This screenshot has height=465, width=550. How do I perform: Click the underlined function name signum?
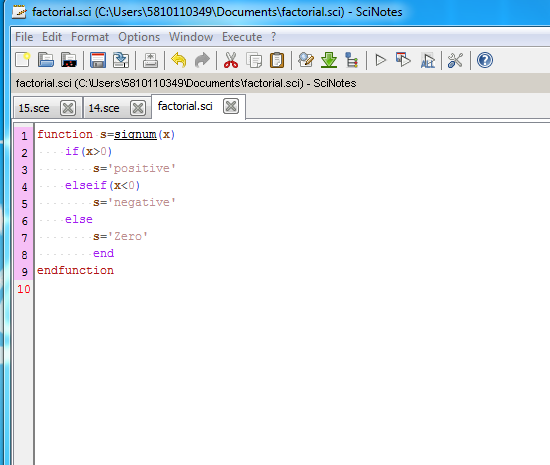[135, 134]
